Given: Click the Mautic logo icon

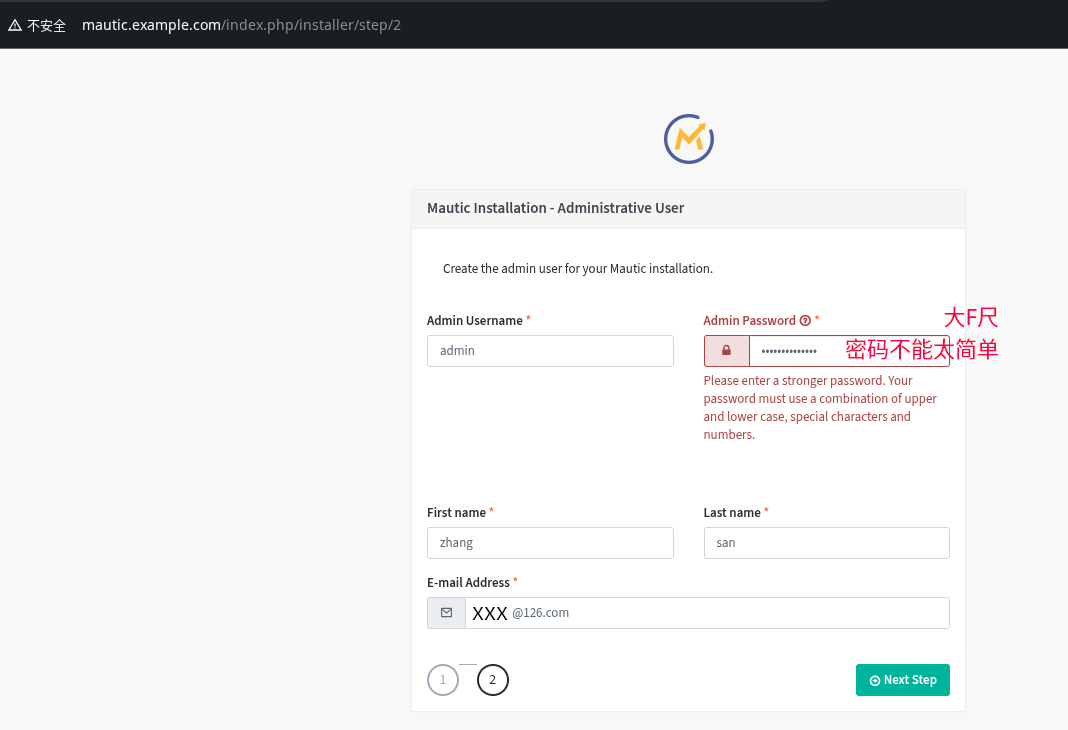Looking at the screenshot, I should (x=689, y=138).
